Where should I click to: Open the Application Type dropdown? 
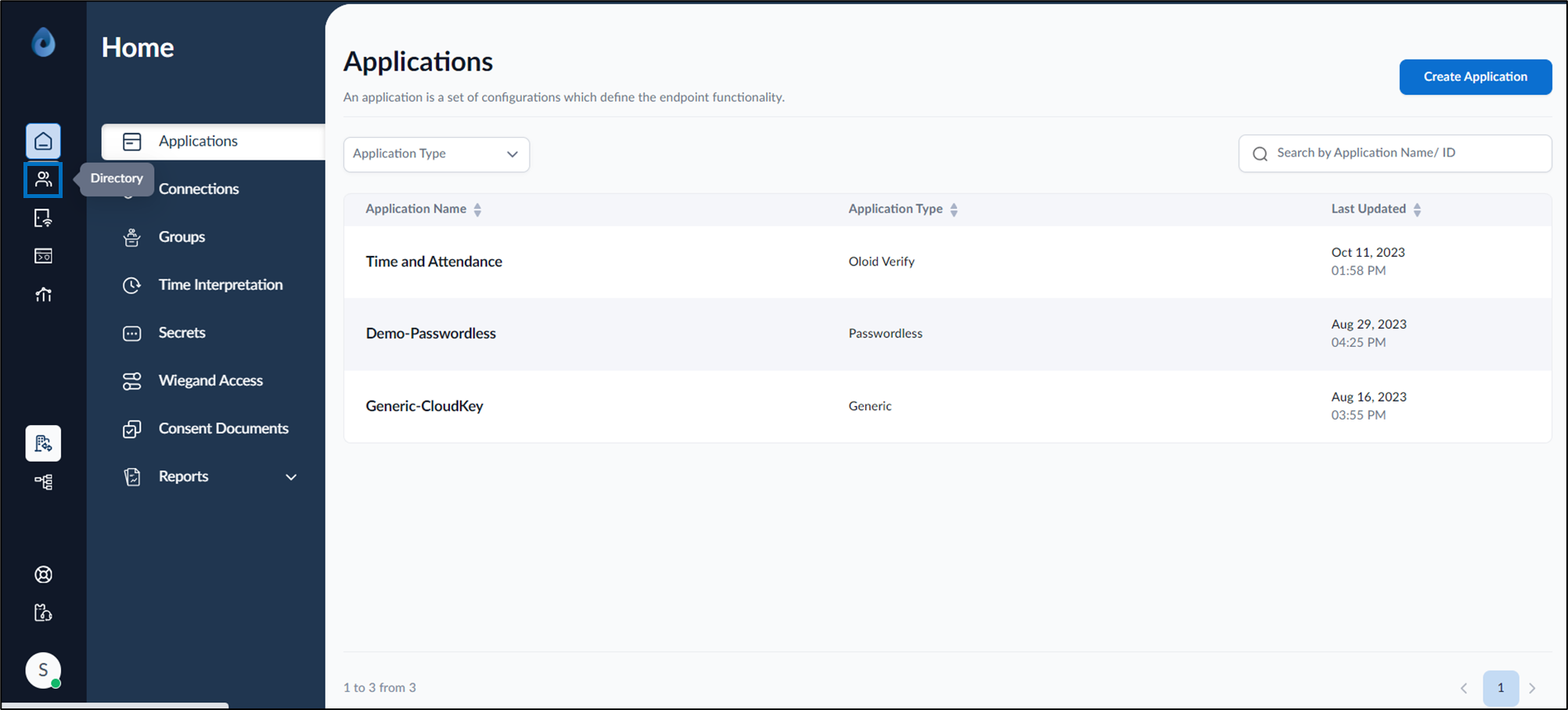[437, 154]
